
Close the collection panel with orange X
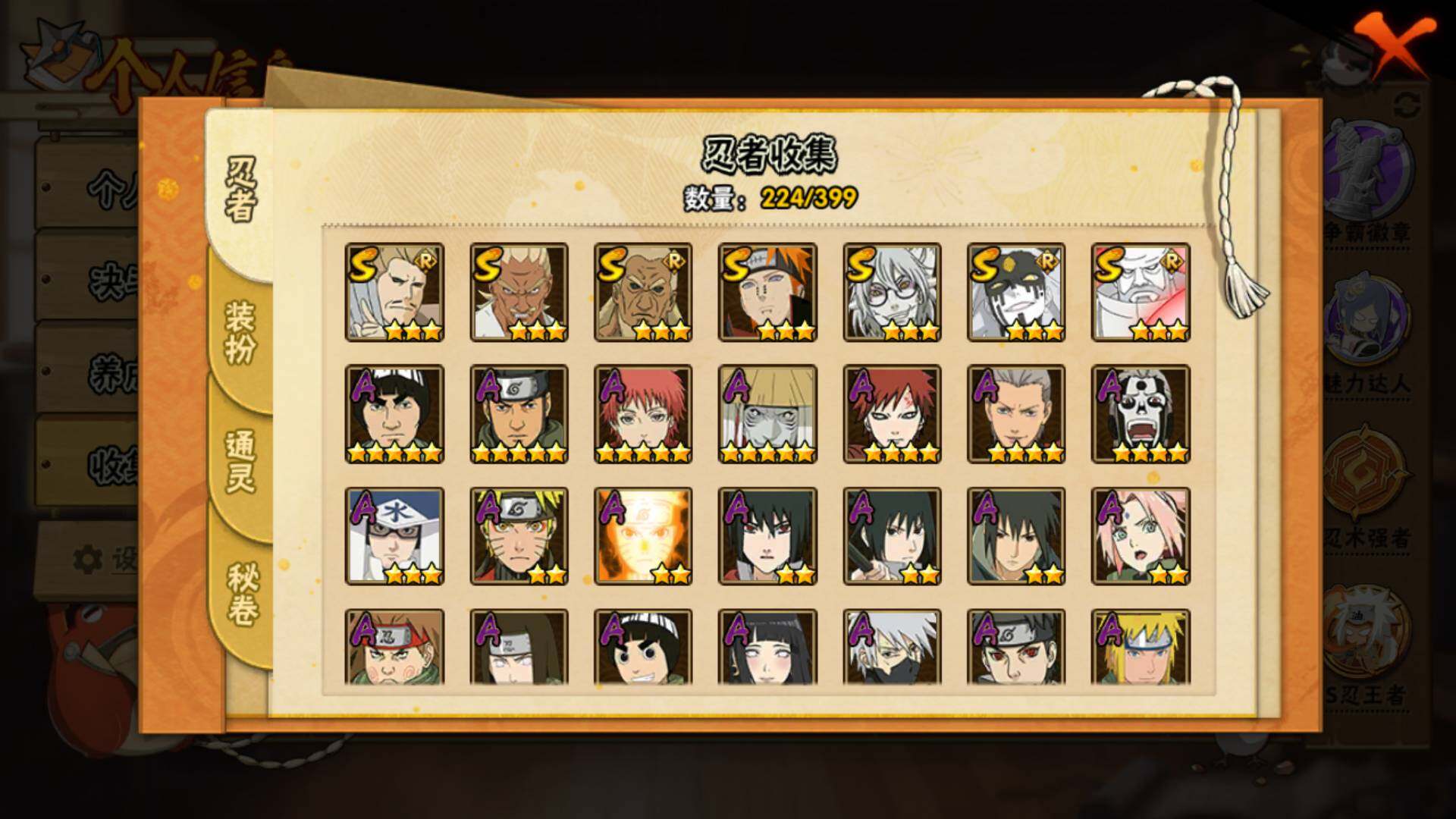pyautogui.click(x=1395, y=44)
